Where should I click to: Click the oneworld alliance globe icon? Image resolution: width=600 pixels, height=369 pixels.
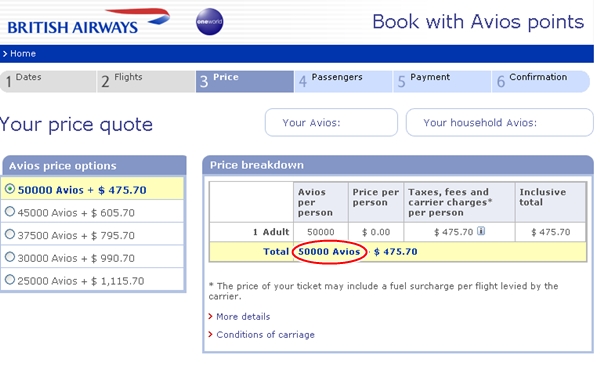click(209, 22)
